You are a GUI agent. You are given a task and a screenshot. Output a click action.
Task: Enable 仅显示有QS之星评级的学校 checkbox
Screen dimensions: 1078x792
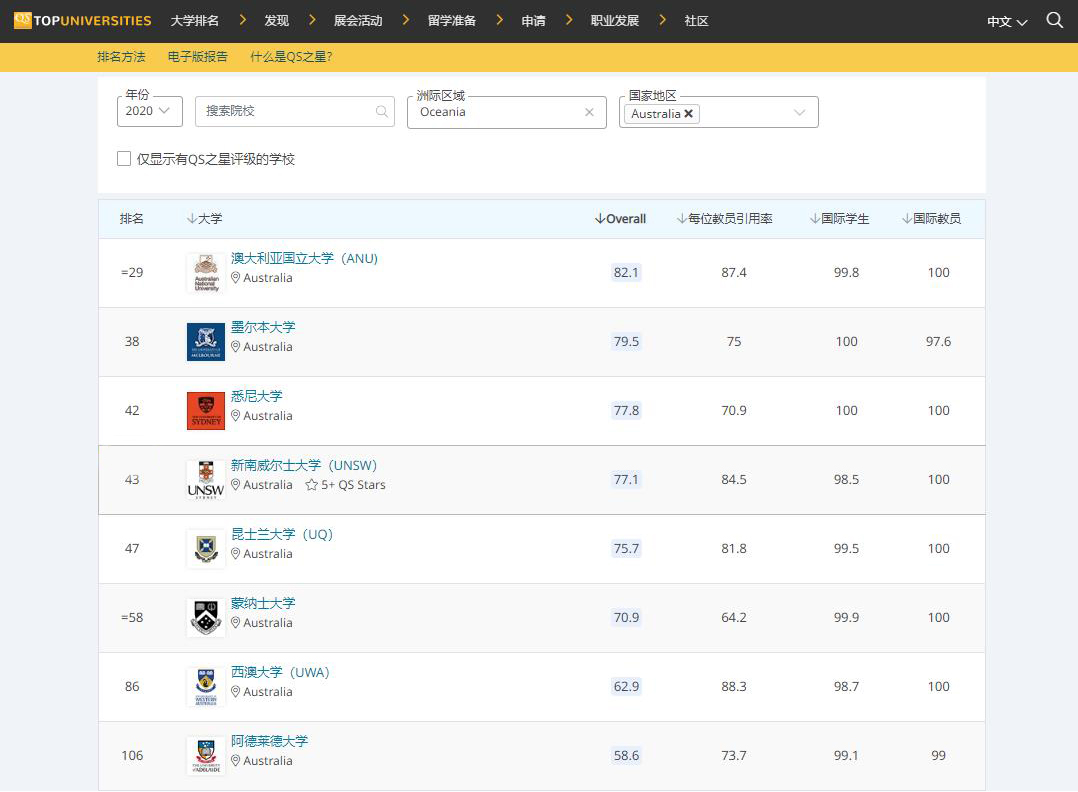[124, 158]
